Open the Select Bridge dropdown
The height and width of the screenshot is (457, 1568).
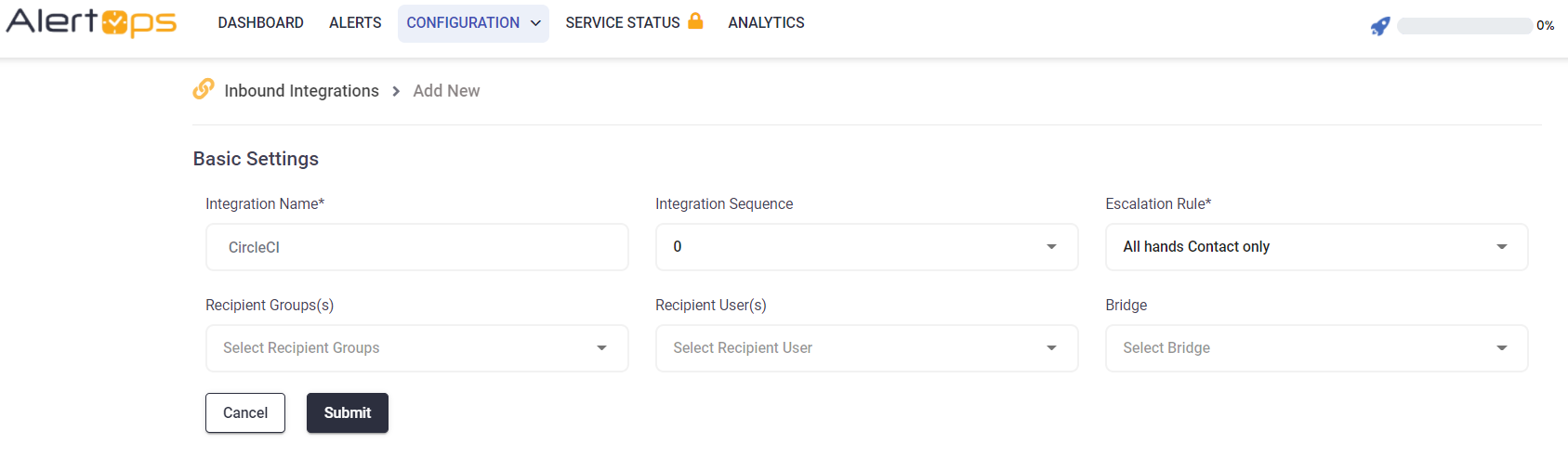click(x=1317, y=348)
